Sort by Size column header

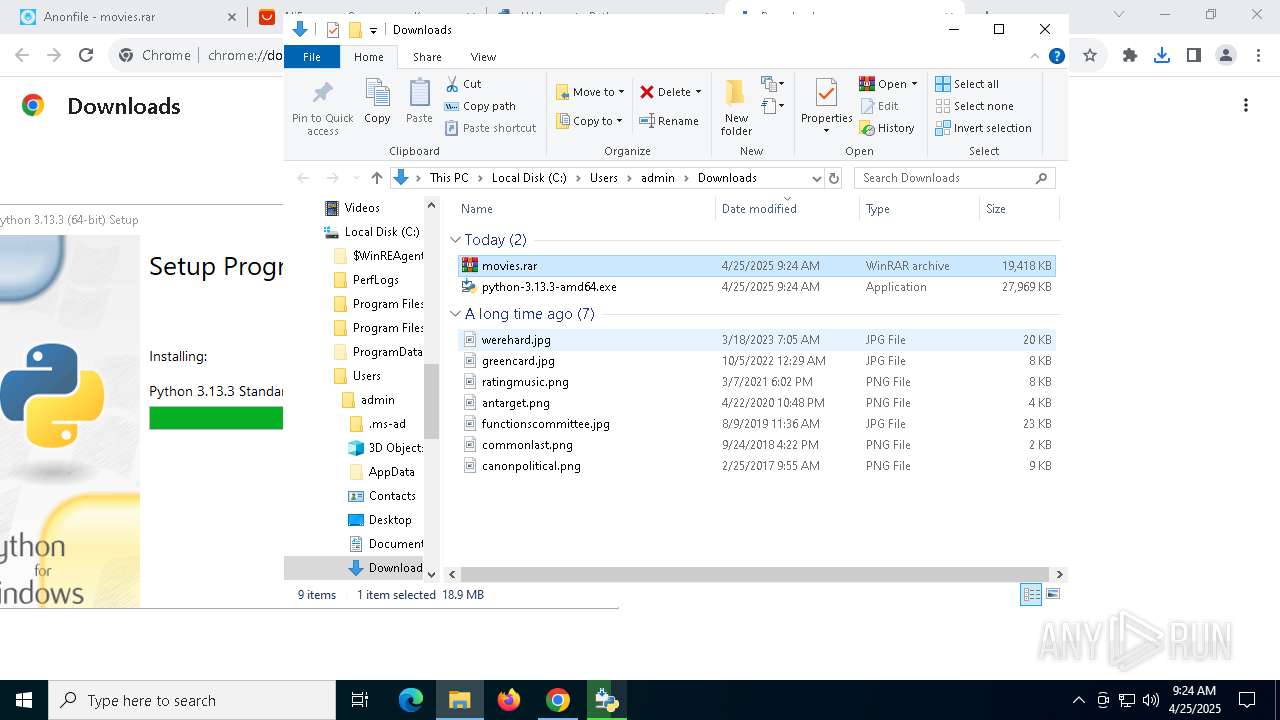coord(1018,209)
